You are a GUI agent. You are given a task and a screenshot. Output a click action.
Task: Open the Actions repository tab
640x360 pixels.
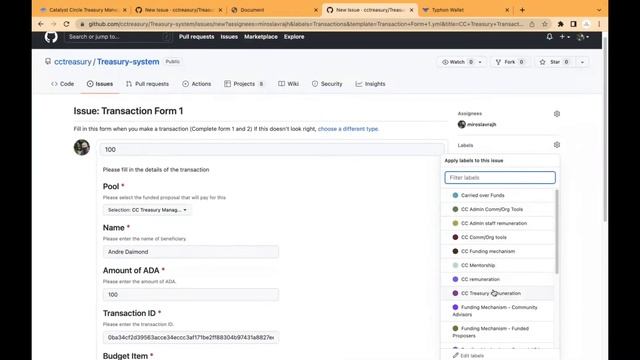[197, 84]
